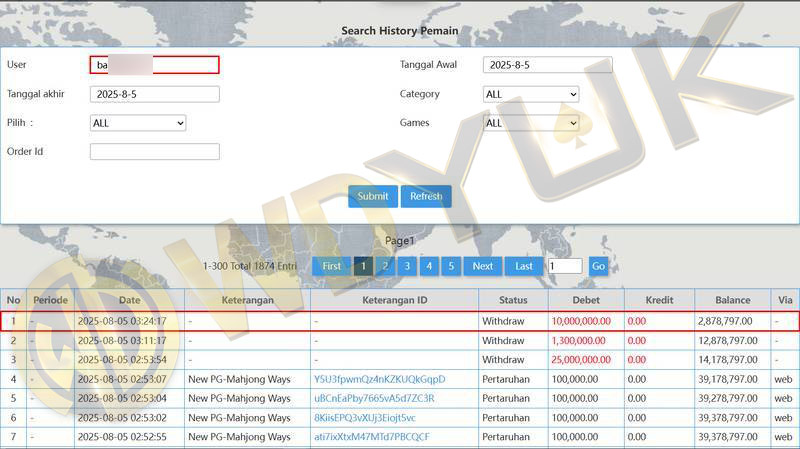The height and width of the screenshot is (449, 800).
Task: Click balance value 14,178,797.00
Action: (728, 360)
